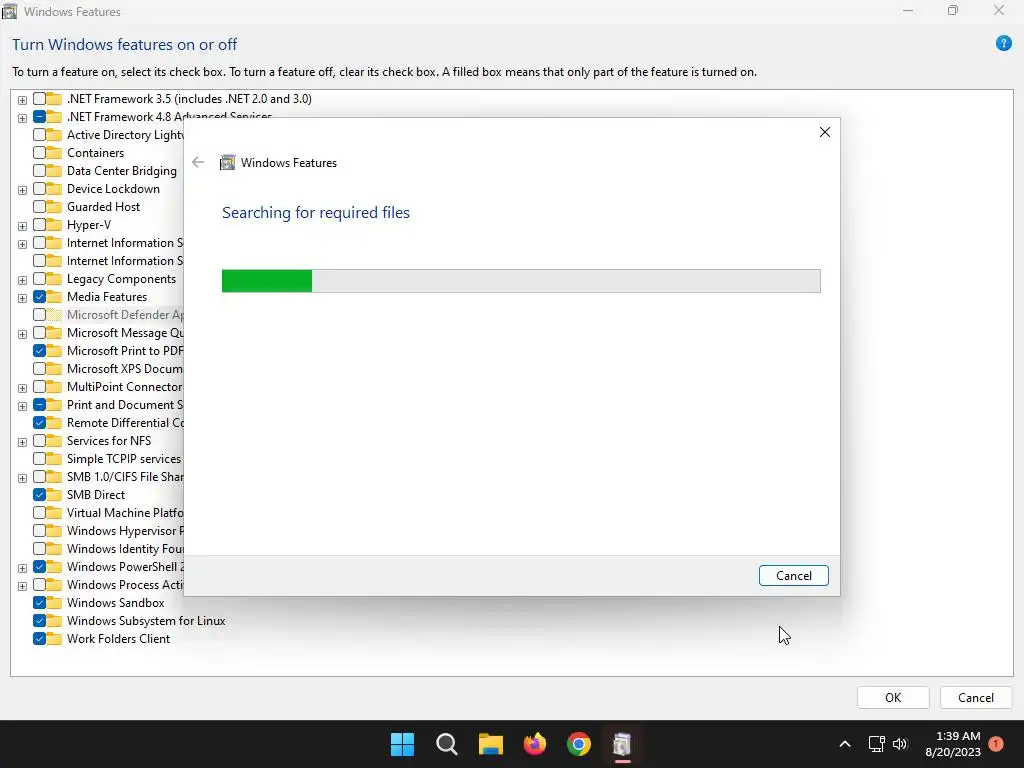Viewport: 1024px width, 768px height.
Task: Disable Windows Subsystem for Linux checkbox
Action: point(39,621)
